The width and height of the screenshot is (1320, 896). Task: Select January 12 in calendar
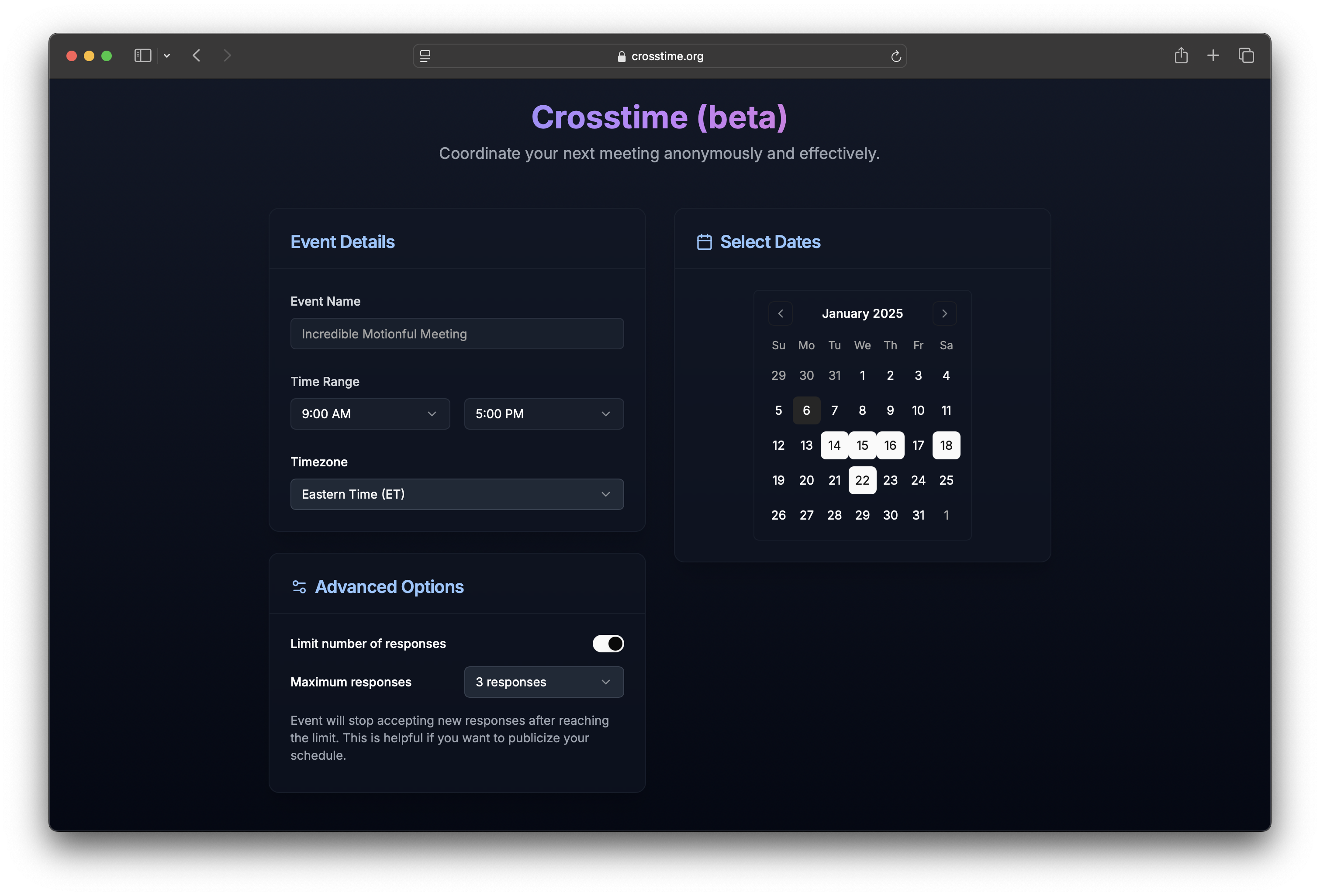coord(778,445)
